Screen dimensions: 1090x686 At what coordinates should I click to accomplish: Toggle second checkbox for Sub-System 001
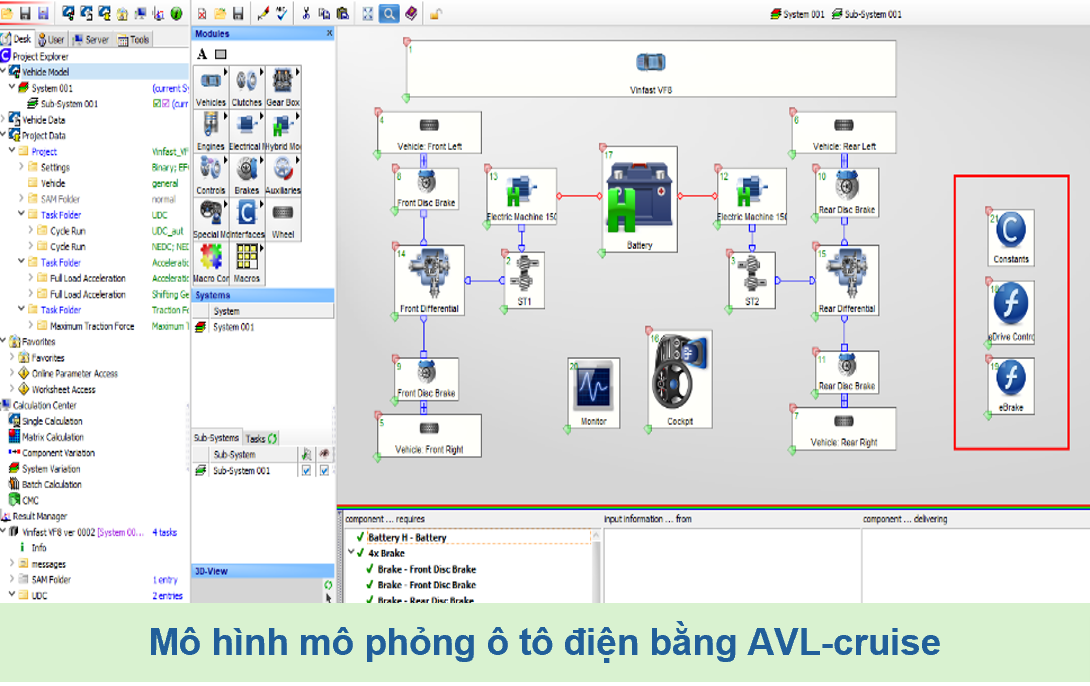[324, 470]
